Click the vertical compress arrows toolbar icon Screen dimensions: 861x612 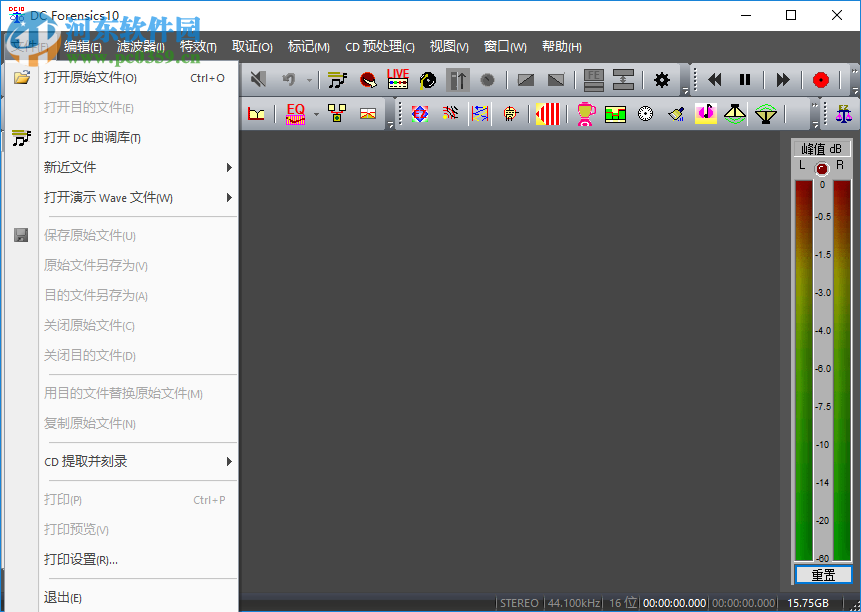coord(623,80)
